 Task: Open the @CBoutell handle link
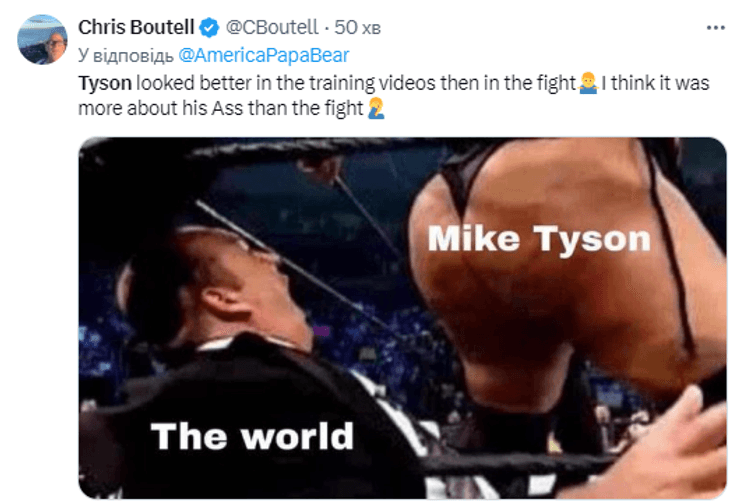tap(272, 27)
